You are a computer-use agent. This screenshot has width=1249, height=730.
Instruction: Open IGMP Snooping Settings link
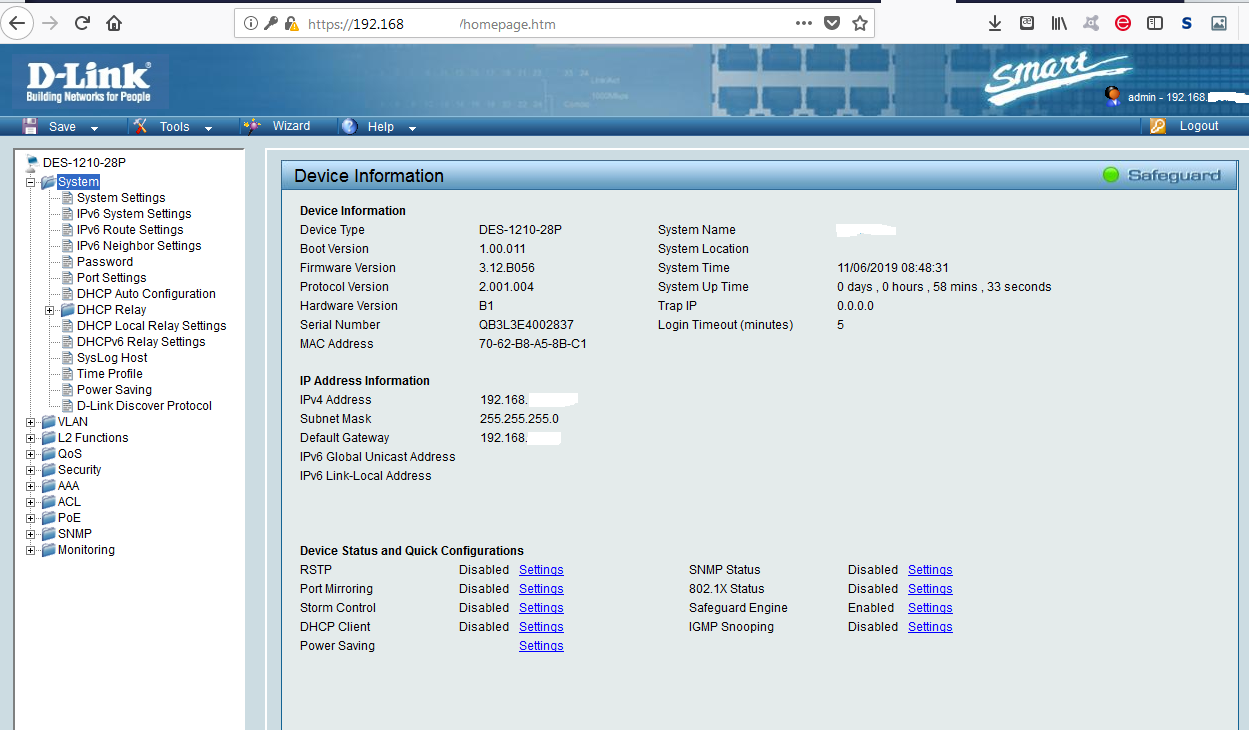coord(930,627)
